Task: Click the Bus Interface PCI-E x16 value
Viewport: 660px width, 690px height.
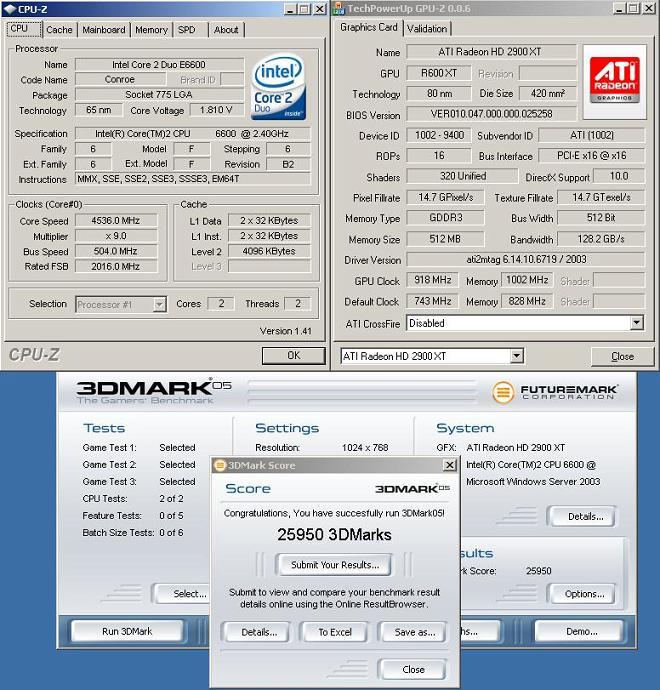Action: (x=592, y=155)
